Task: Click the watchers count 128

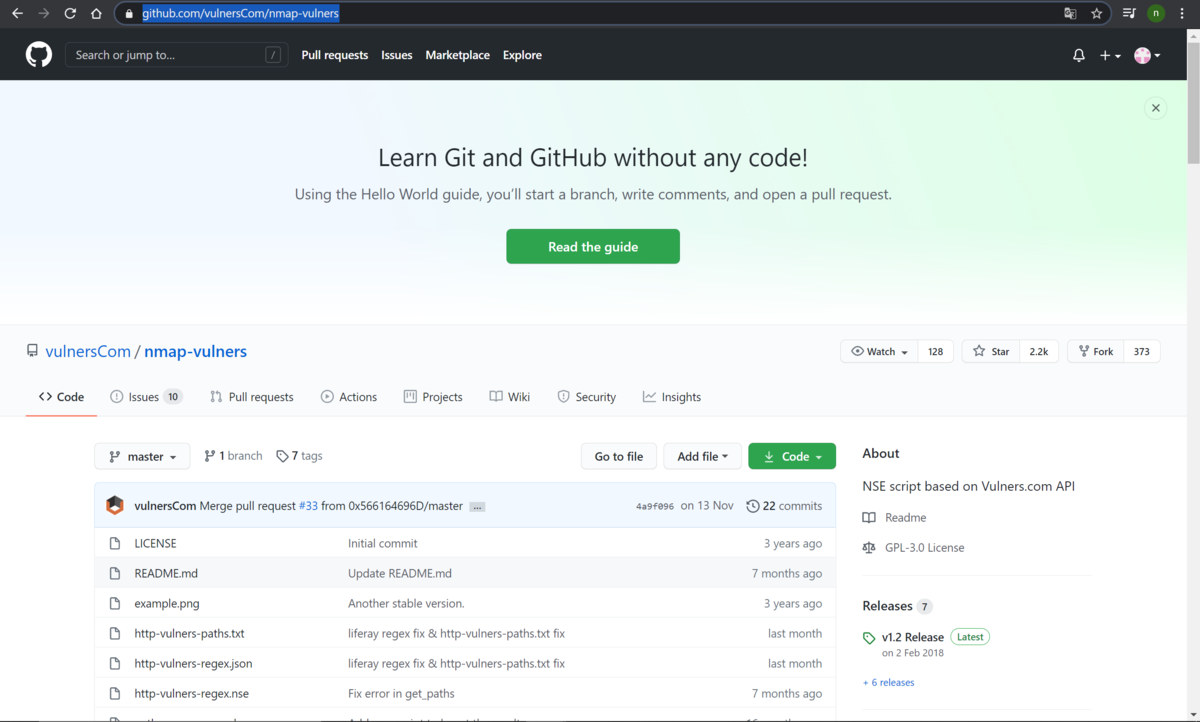Action: (935, 351)
